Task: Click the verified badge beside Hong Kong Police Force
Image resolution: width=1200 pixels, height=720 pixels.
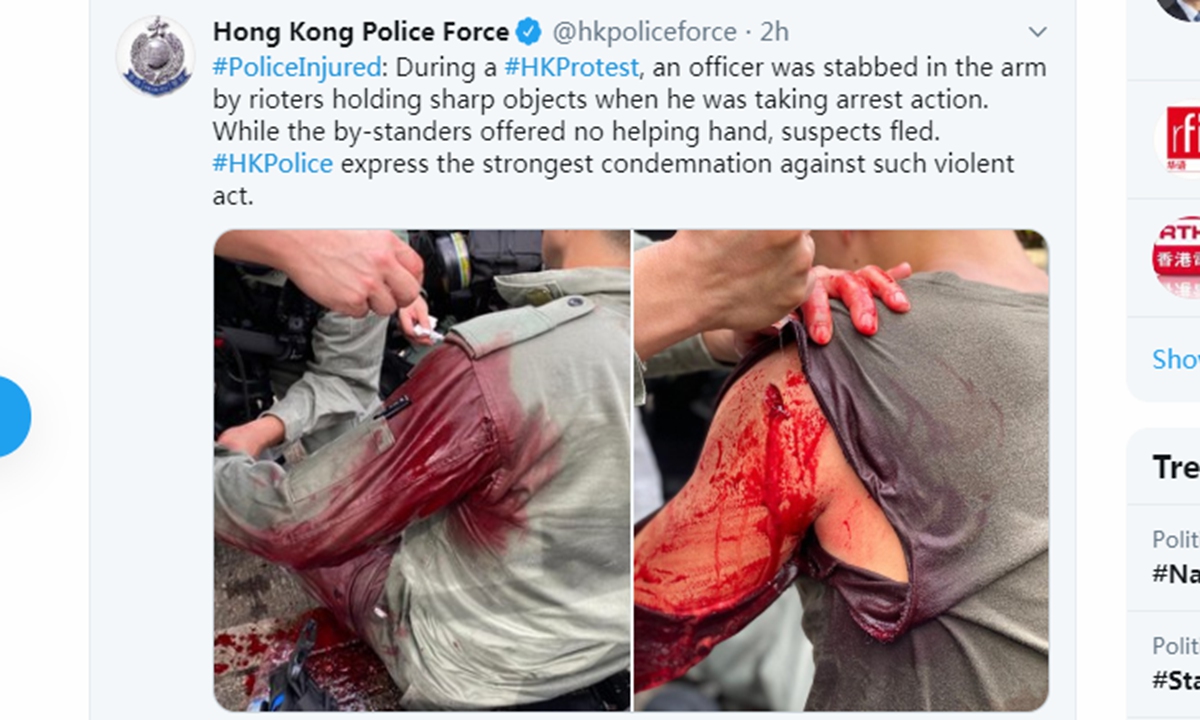Action: click(529, 32)
